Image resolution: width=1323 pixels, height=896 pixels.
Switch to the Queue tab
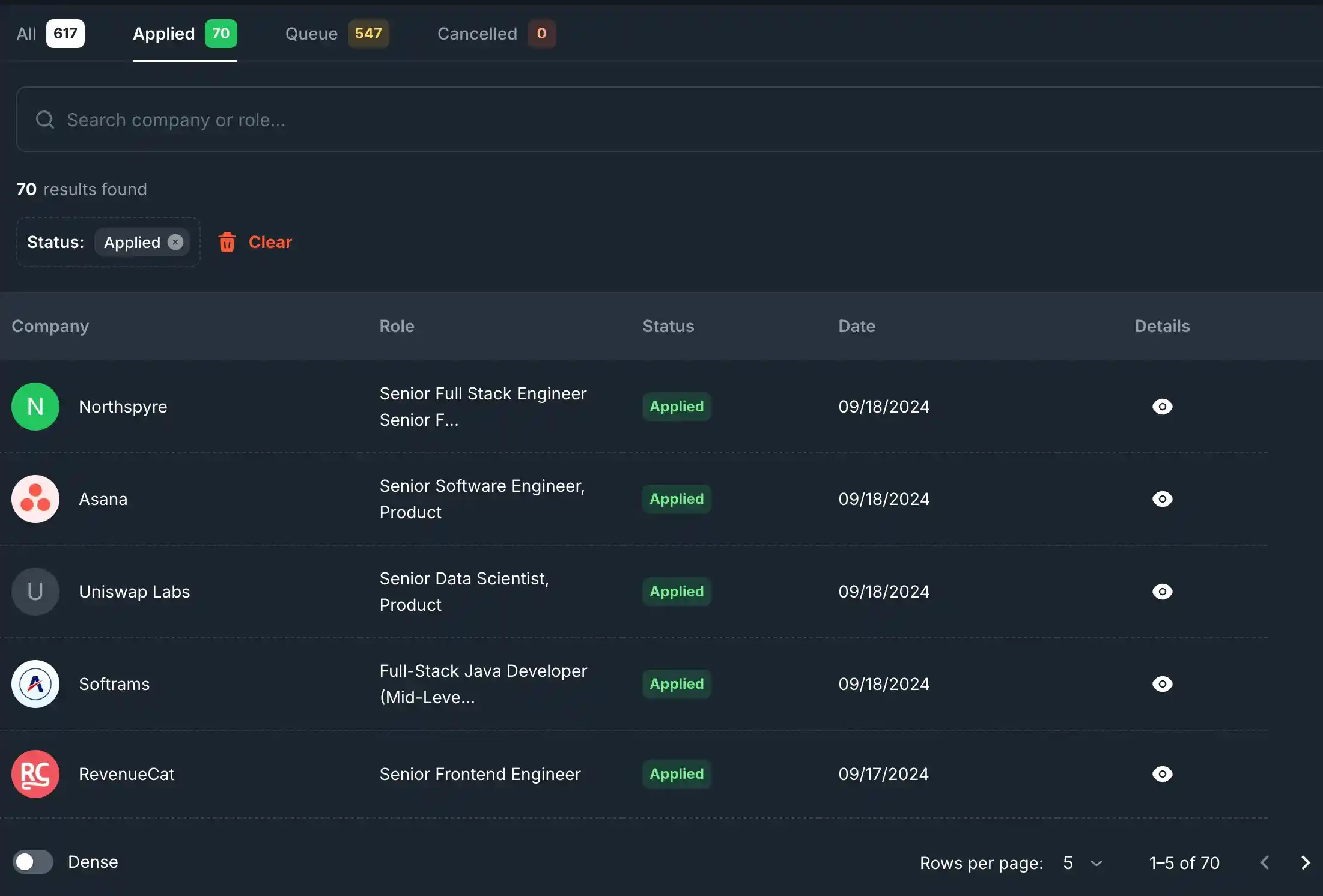point(311,34)
